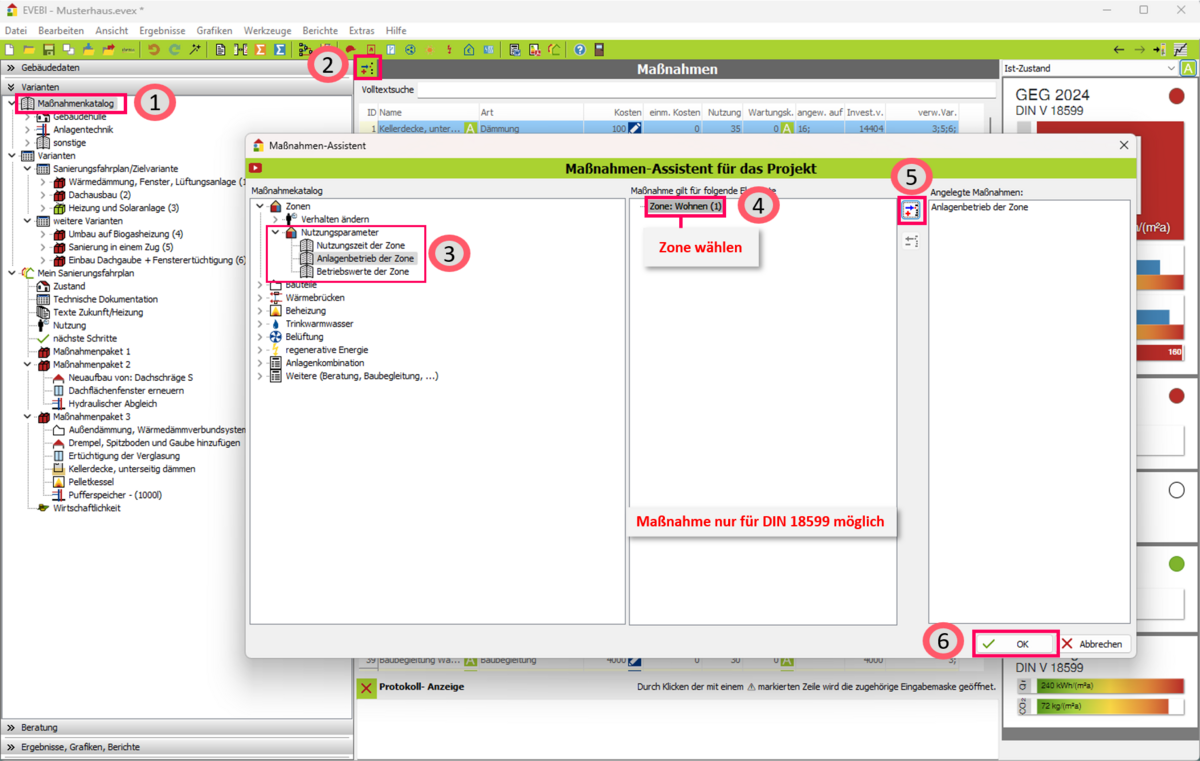Click the back arrow navigation icon
This screenshot has height=761, width=1200.
(x=1119, y=49)
